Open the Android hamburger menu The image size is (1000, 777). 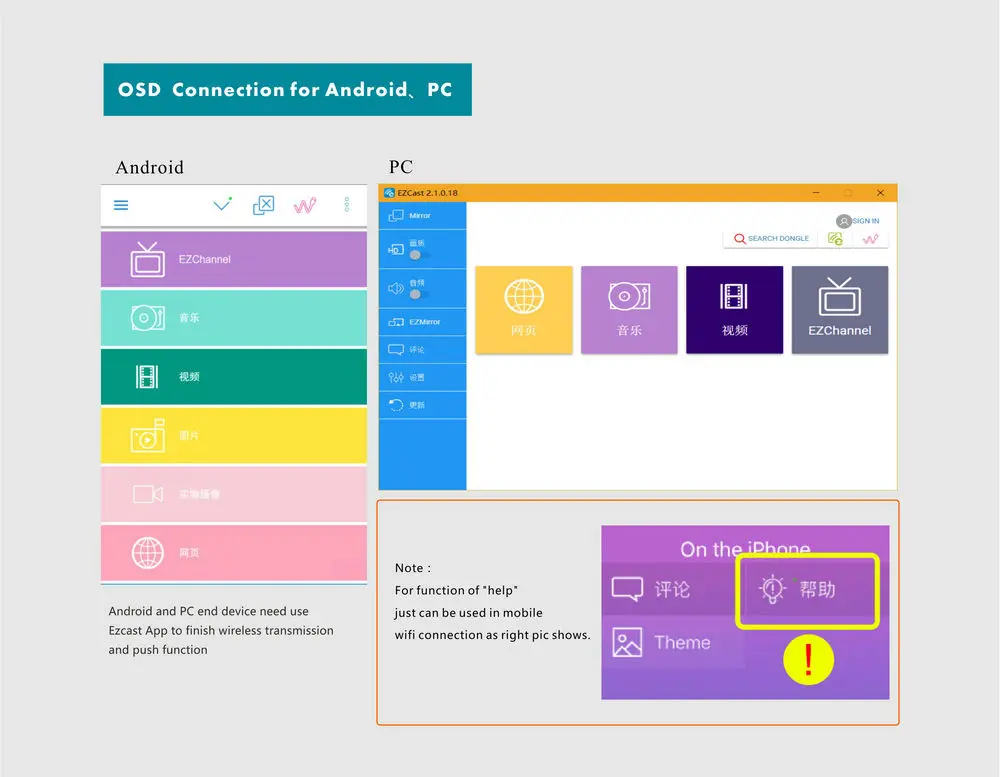121,205
